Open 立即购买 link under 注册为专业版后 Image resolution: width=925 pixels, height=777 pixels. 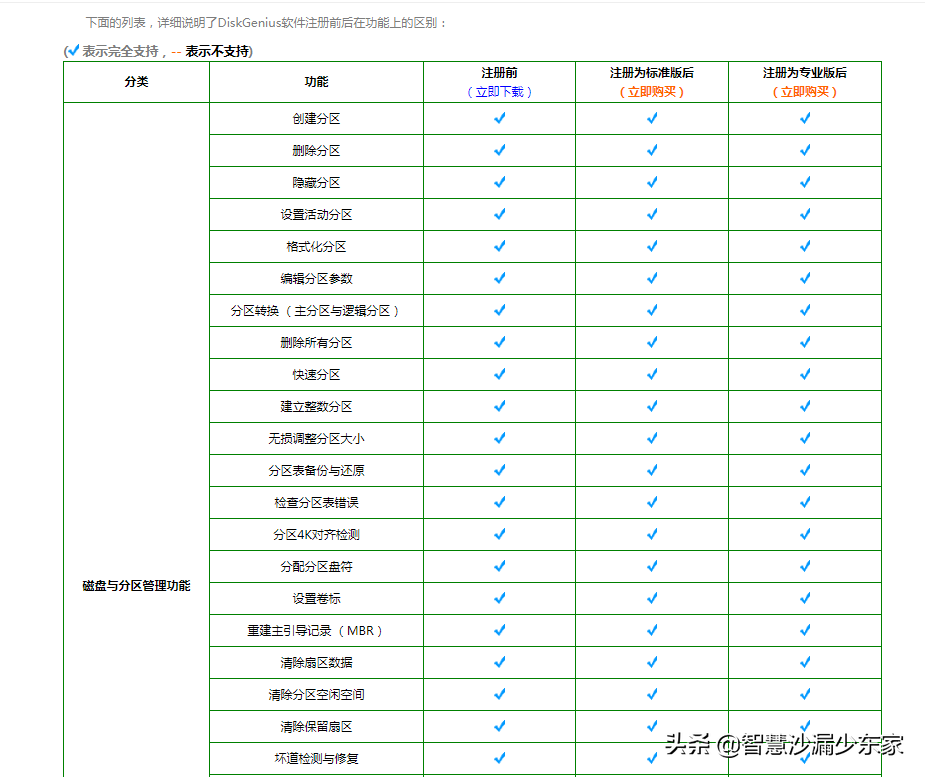pos(805,92)
